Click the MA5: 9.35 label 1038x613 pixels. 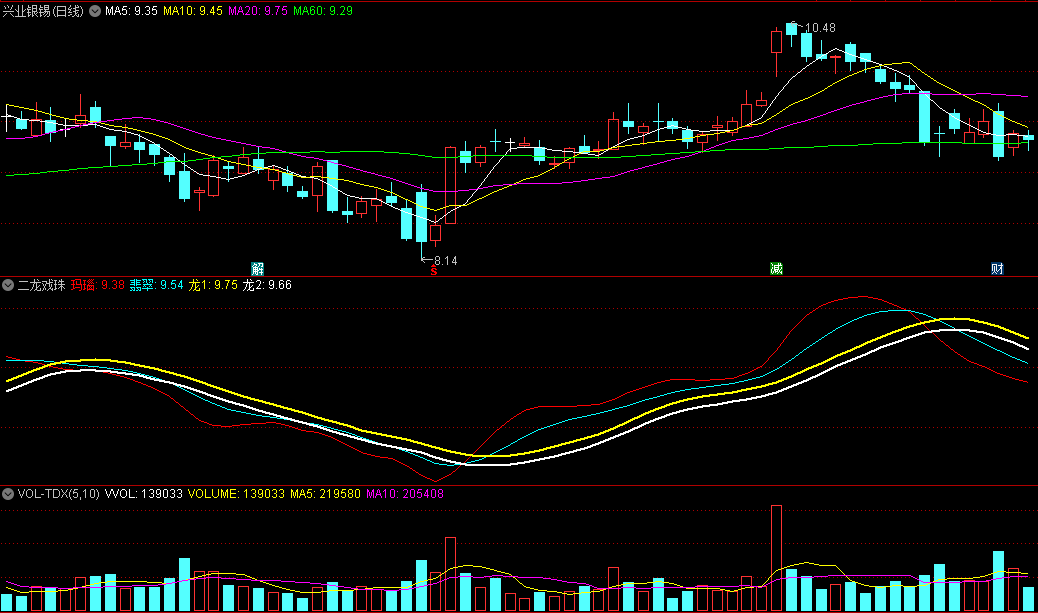click(x=131, y=11)
